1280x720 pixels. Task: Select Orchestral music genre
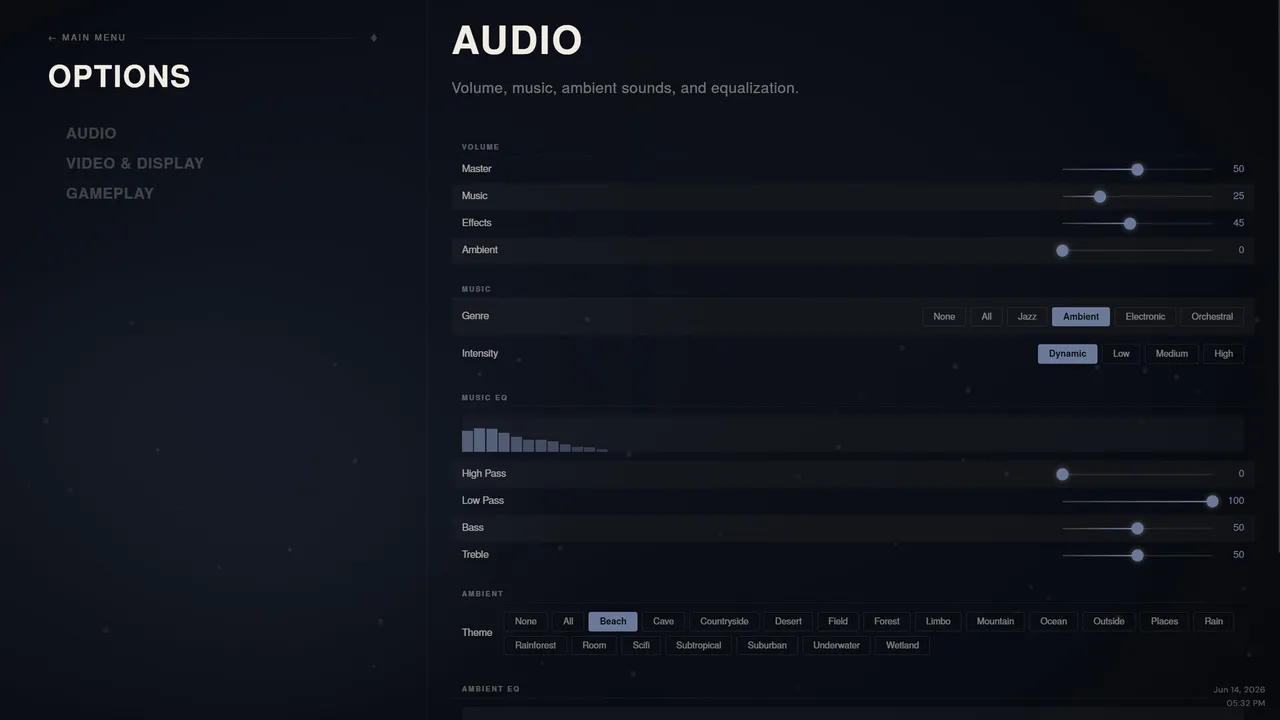1212,316
